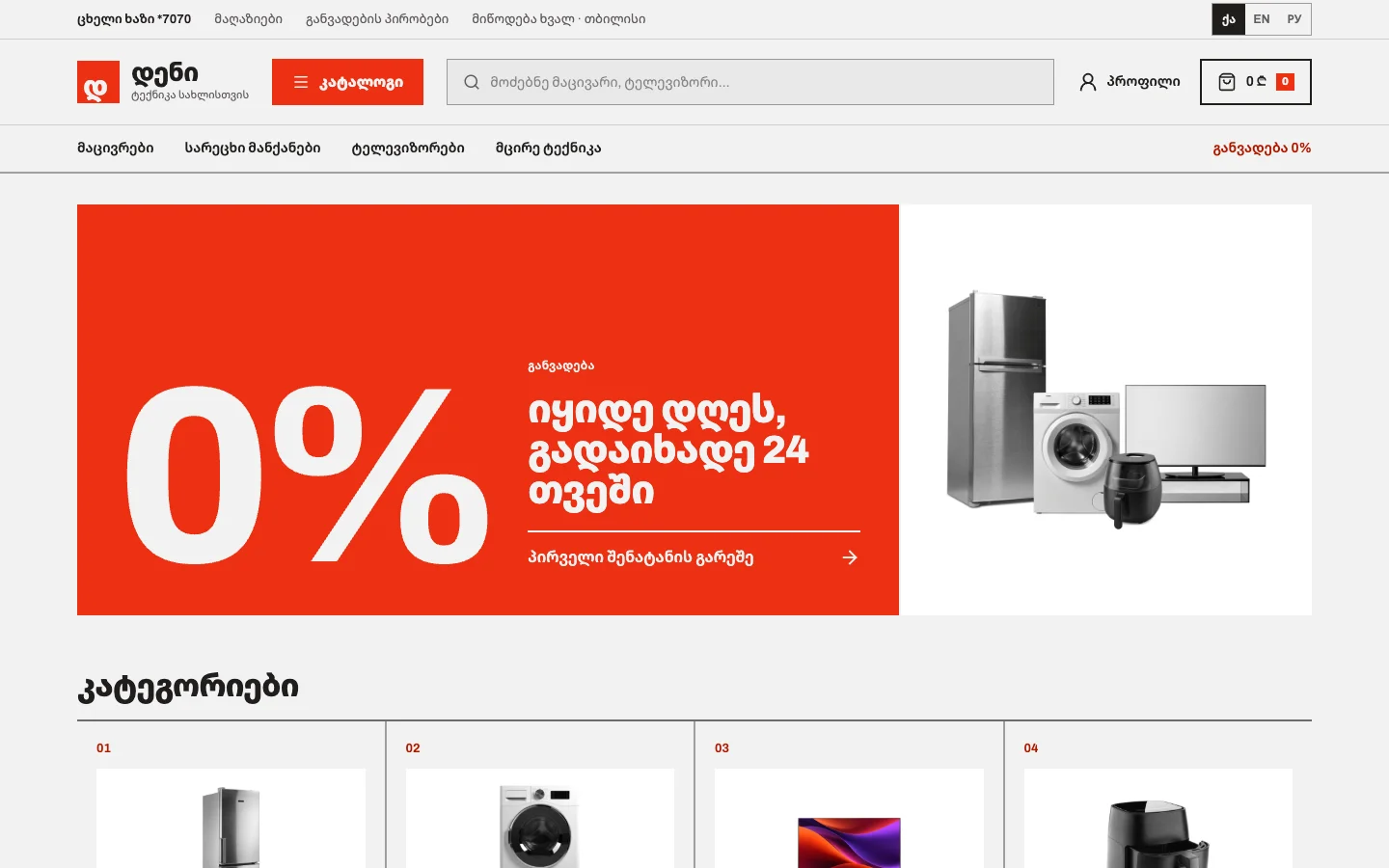Click banner arrow next to პირველი შენატანის გარეშე
Screen dimensions: 1389x868
point(850,557)
